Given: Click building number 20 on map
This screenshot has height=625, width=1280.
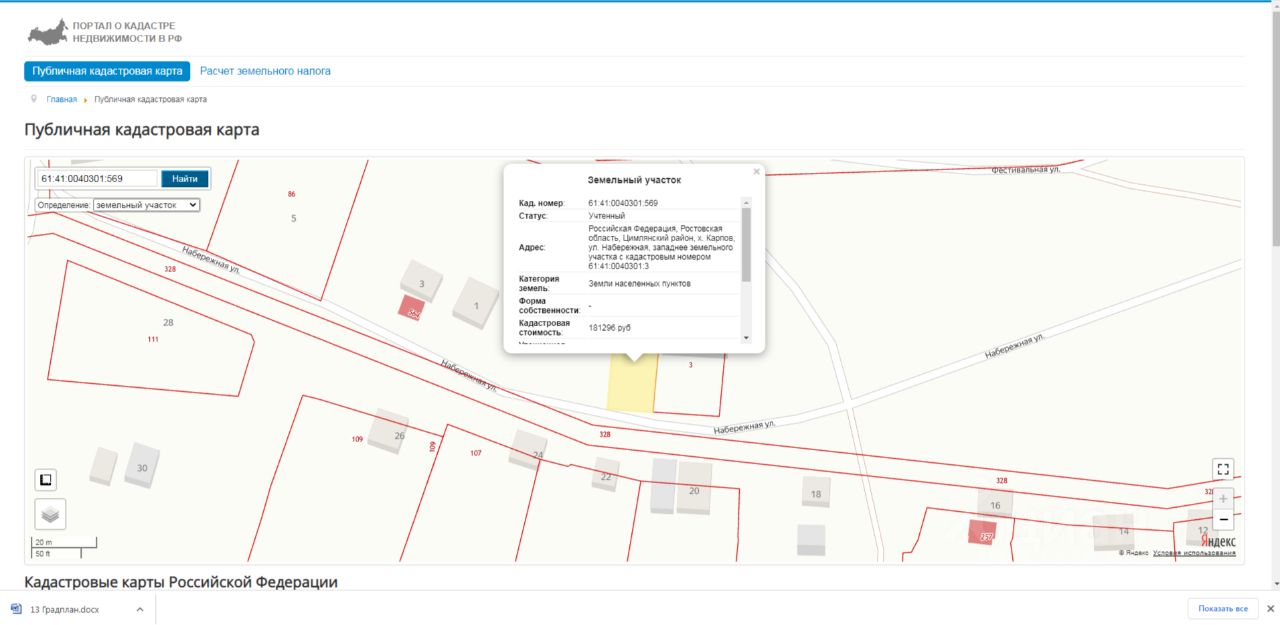Looking at the screenshot, I should [694, 491].
